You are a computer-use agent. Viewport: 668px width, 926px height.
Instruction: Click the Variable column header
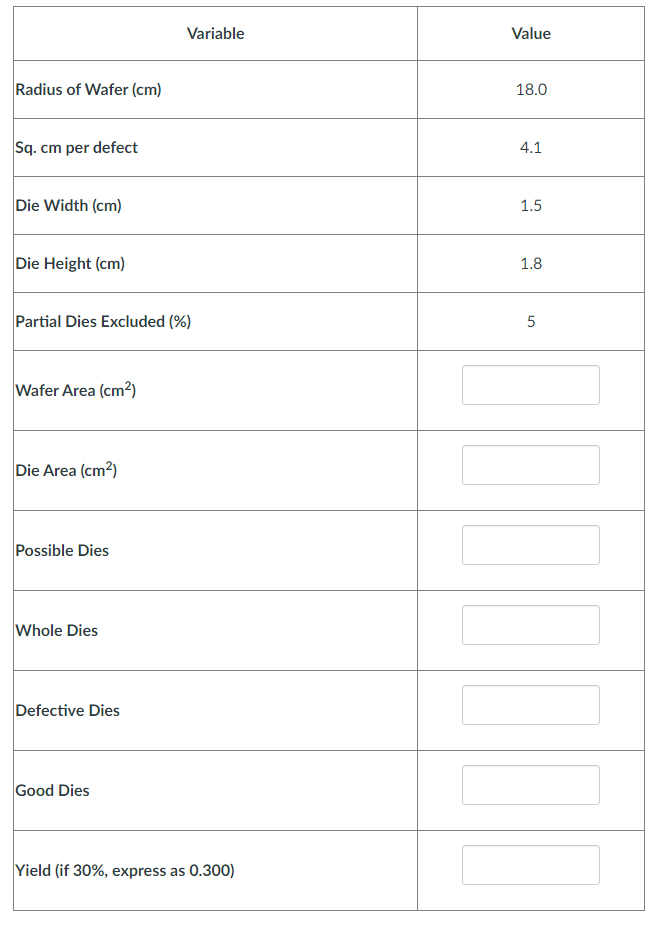[215, 34]
